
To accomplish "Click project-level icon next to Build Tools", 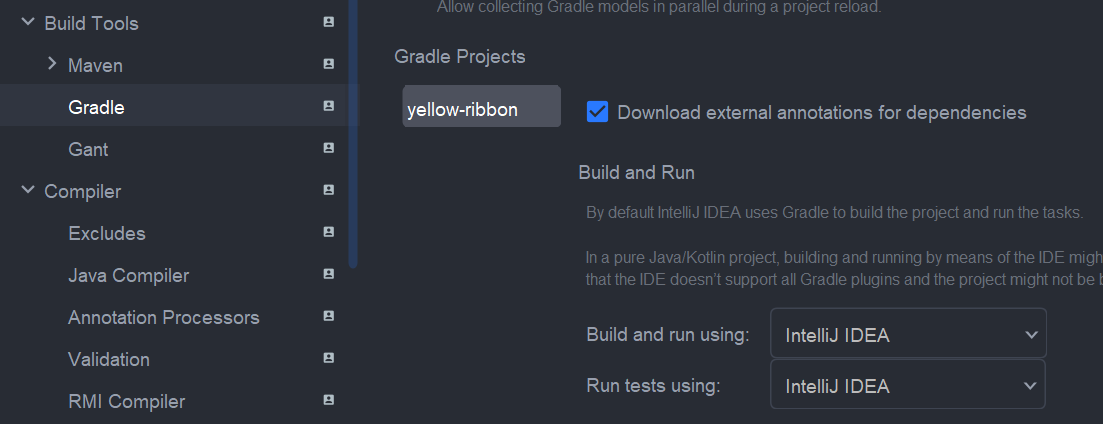I will tap(328, 22).
